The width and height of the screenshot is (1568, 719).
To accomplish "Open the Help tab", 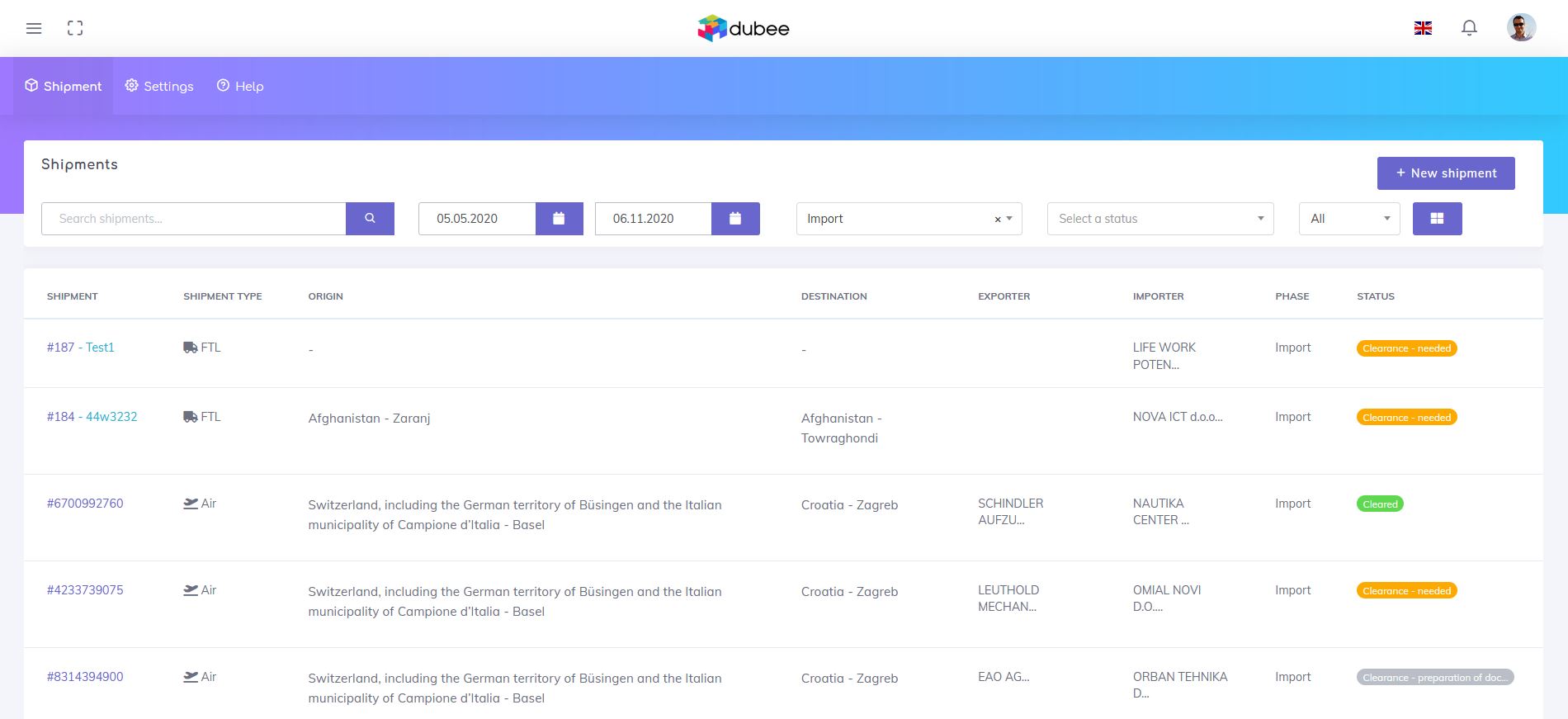I will point(240,87).
